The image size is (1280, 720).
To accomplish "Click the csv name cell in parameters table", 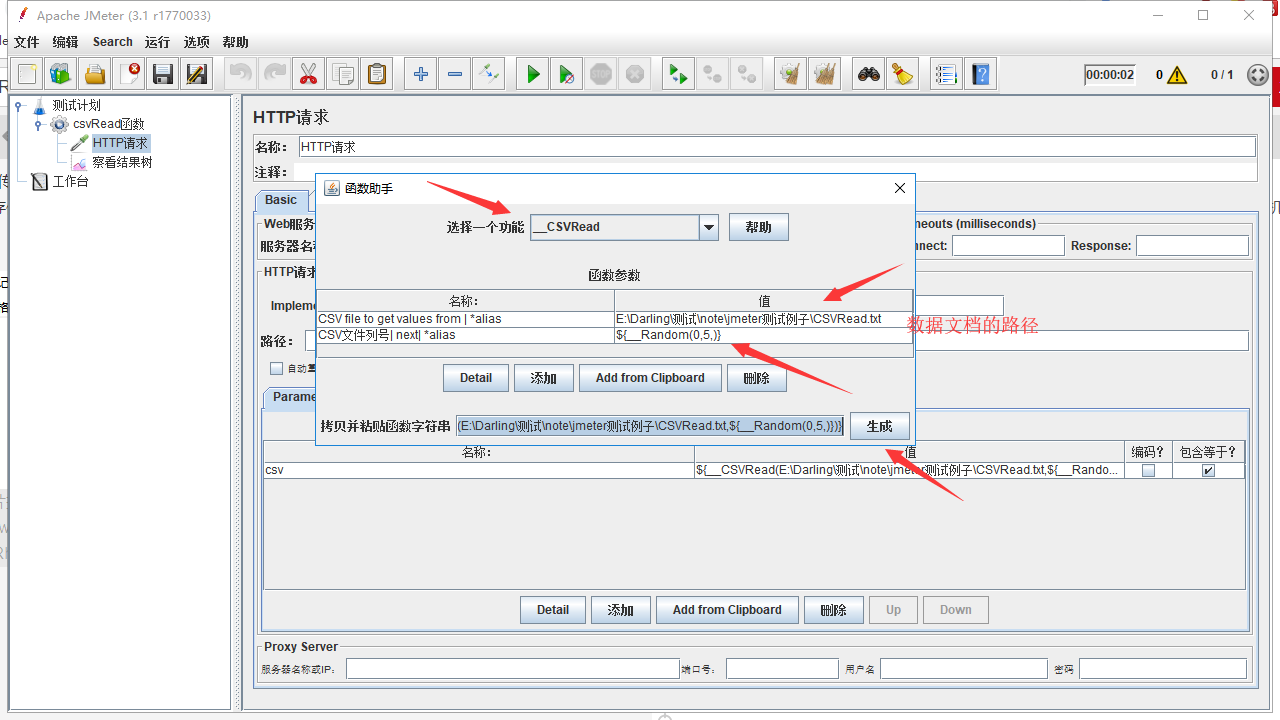I will pos(479,470).
